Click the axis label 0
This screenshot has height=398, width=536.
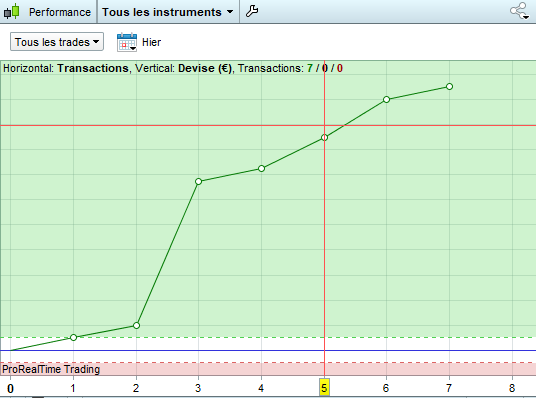11,388
